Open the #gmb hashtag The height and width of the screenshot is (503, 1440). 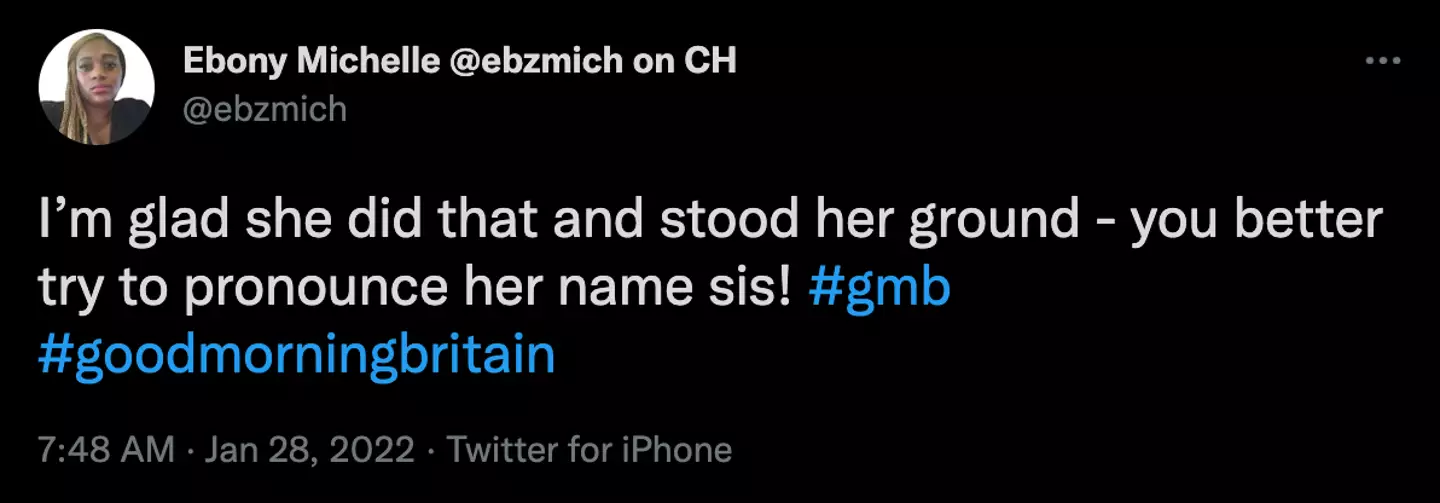[x=878, y=288]
